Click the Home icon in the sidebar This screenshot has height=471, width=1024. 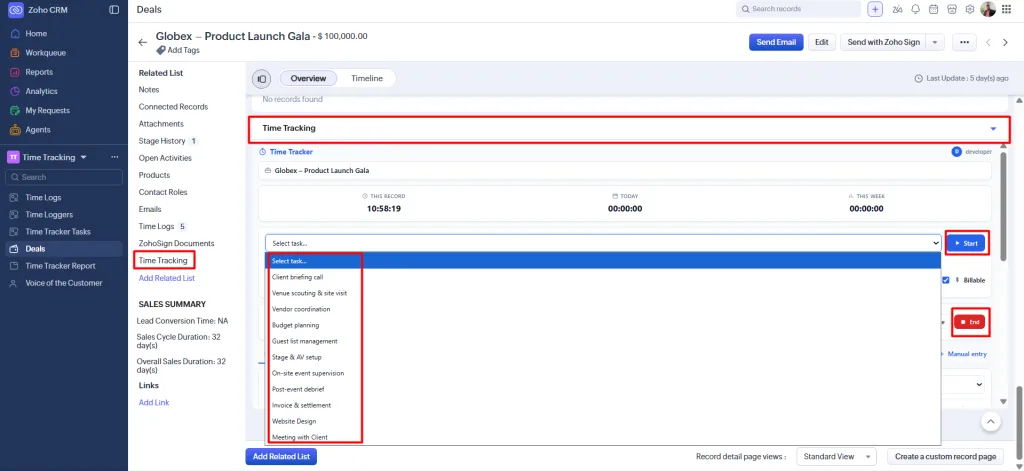(x=15, y=33)
